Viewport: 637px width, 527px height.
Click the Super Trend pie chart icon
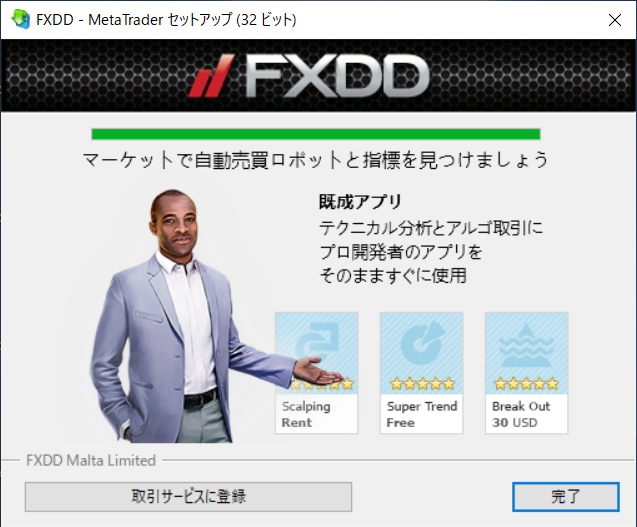(x=422, y=344)
